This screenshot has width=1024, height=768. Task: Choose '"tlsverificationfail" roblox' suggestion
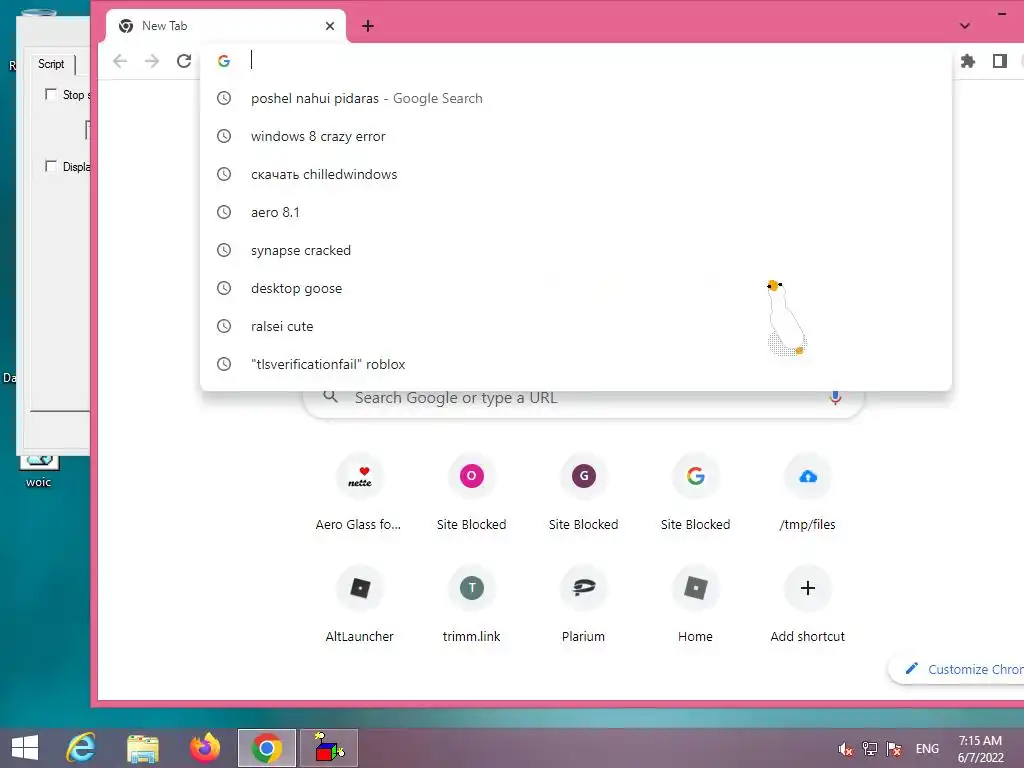coord(576,364)
